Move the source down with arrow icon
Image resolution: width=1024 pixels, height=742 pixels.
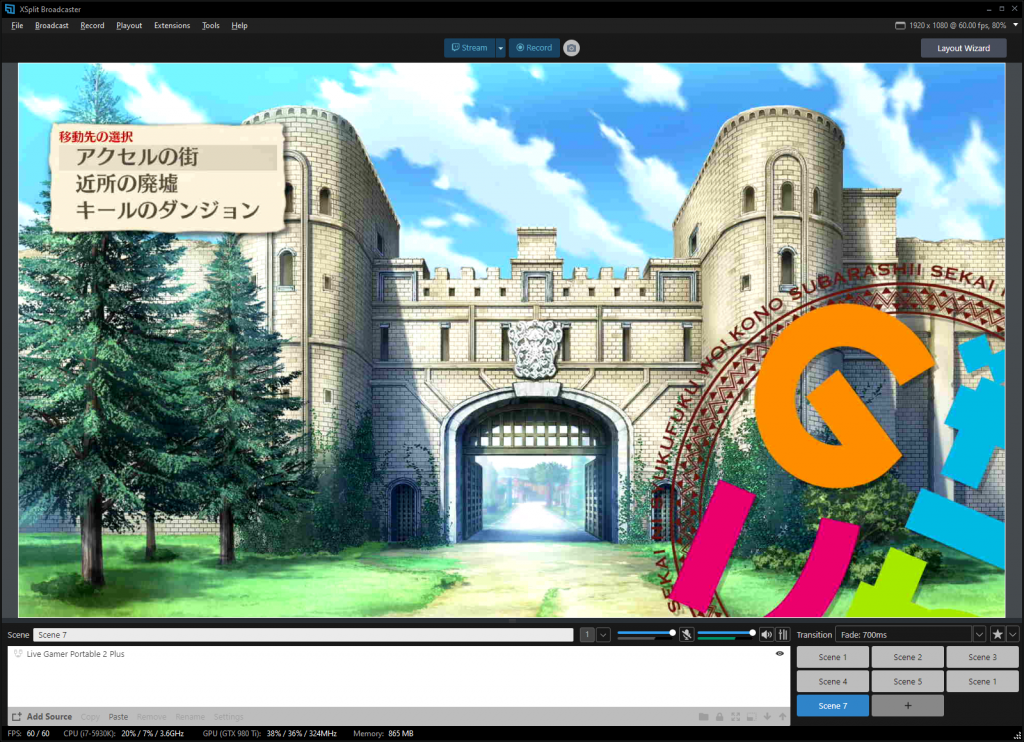click(767, 717)
